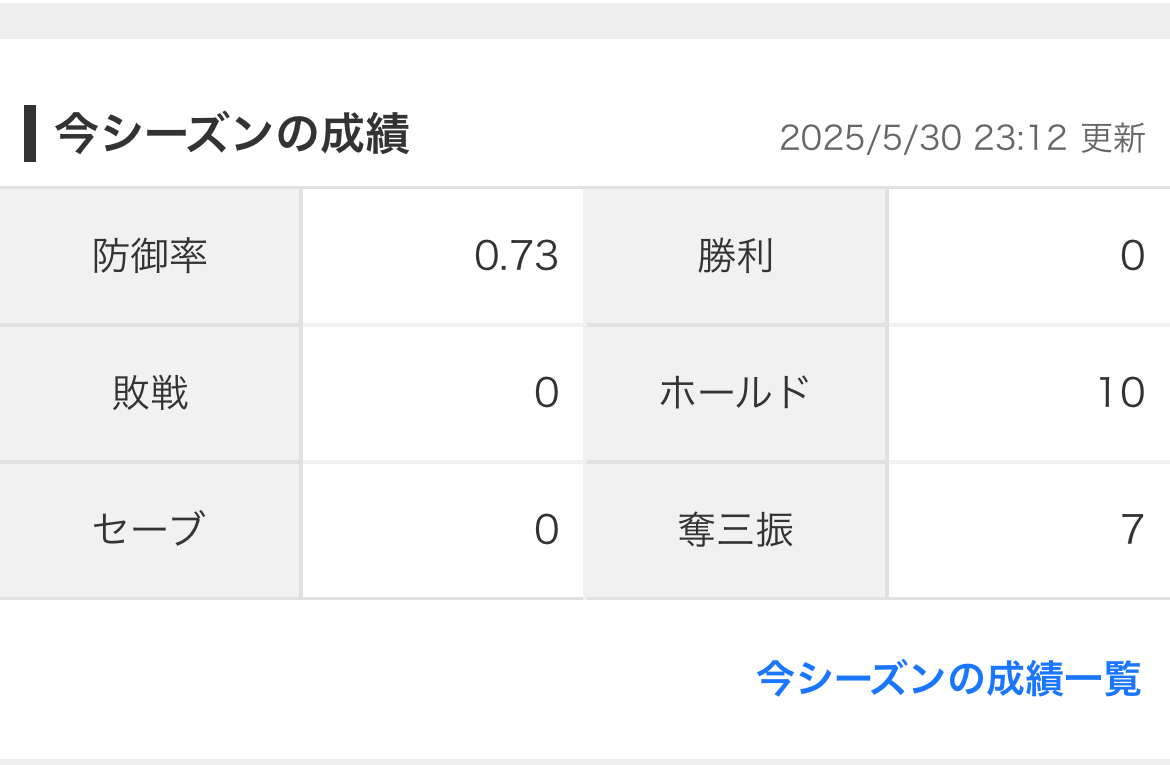Click the 更新 label after the timestamp
This screenshot has height=765, width=1170.
coord(1113,138)
